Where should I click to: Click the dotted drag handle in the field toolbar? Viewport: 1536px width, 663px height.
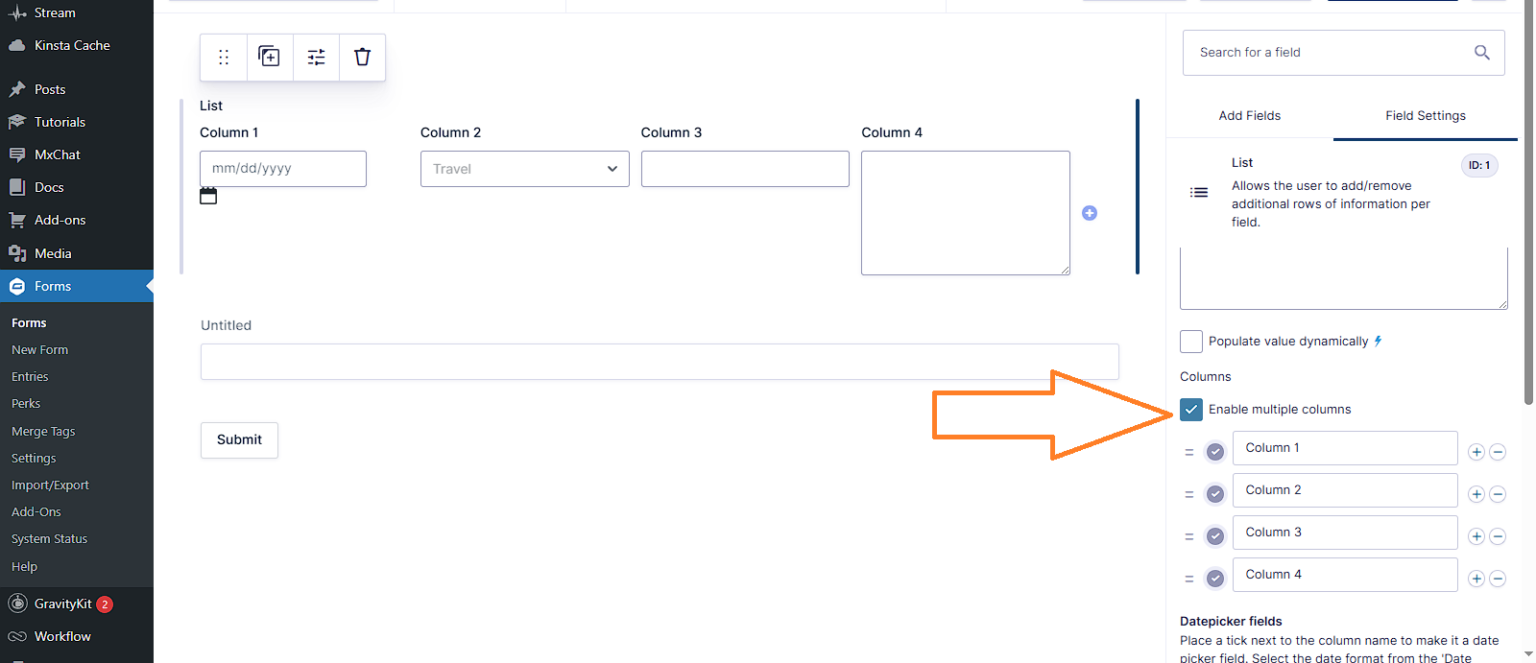(223, 57)
